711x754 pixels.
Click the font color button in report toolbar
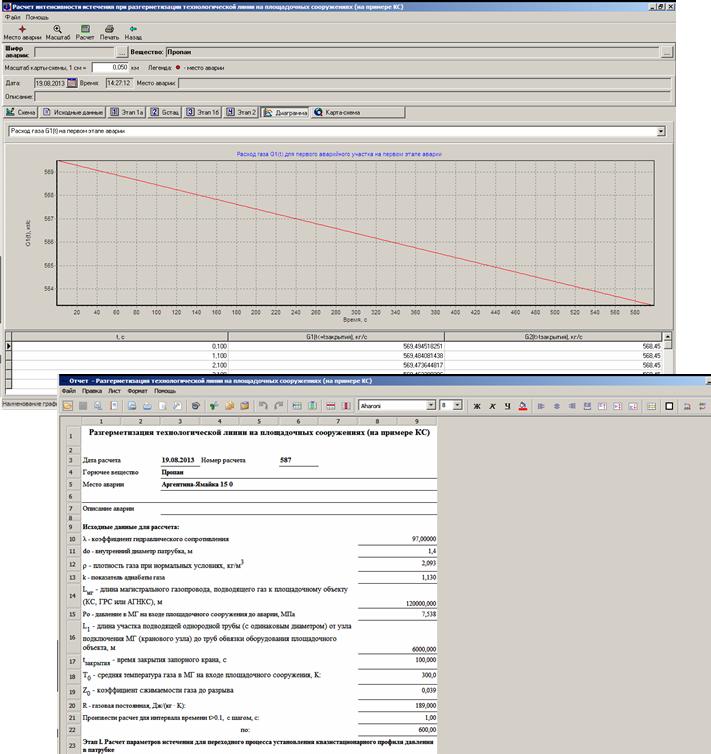(x=524, y=406)
